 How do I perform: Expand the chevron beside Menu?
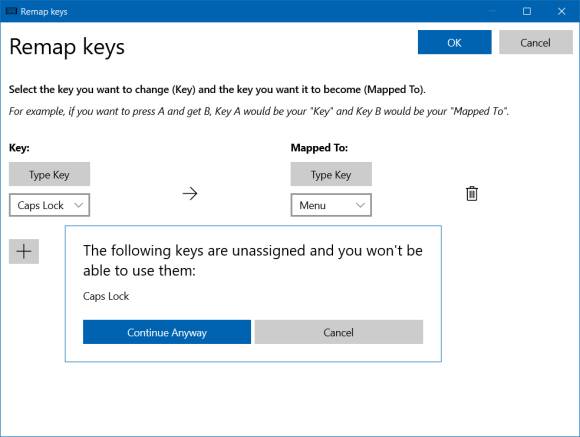pos(360,205)
